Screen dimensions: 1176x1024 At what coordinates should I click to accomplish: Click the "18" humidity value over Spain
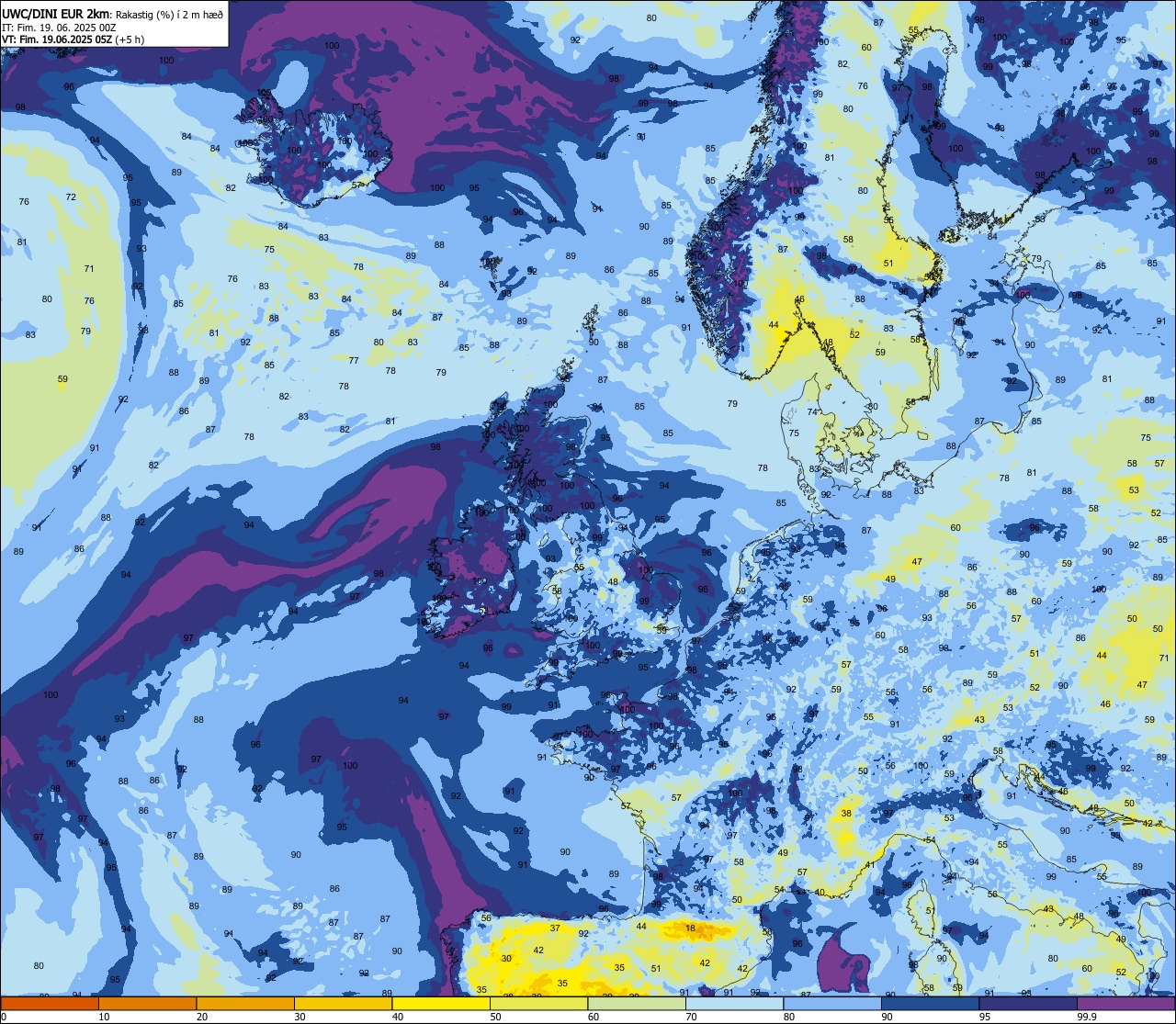[x=690, y=928]
